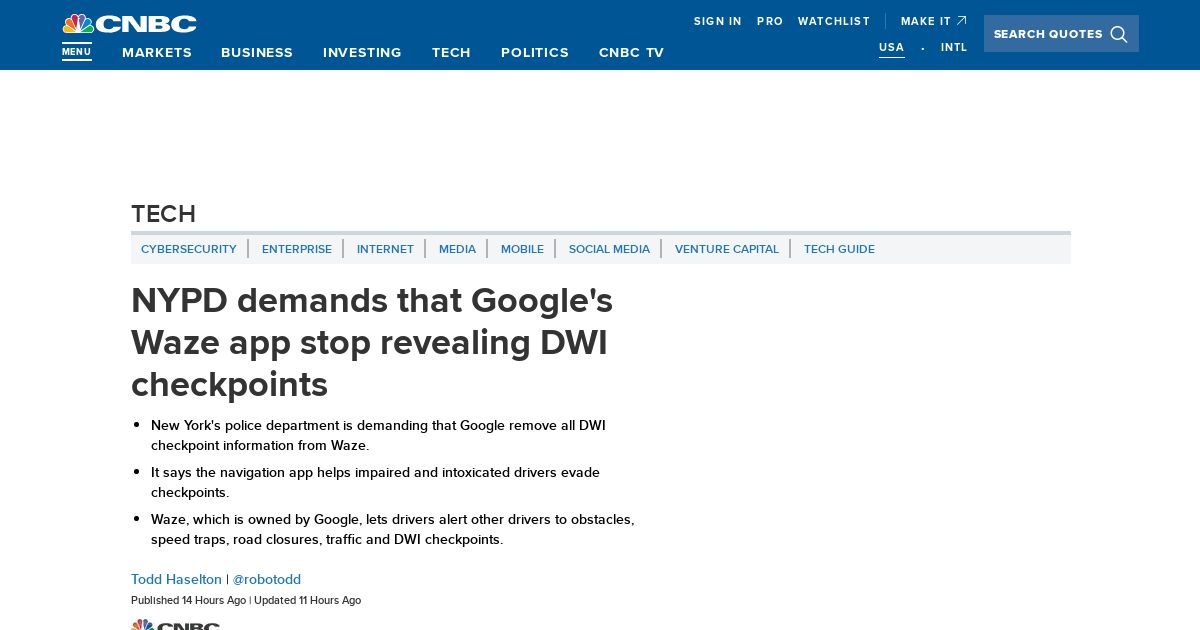Open the Cybersecurity subsection tab
The image size is (1200, 630).
click(x=189, y=249)
